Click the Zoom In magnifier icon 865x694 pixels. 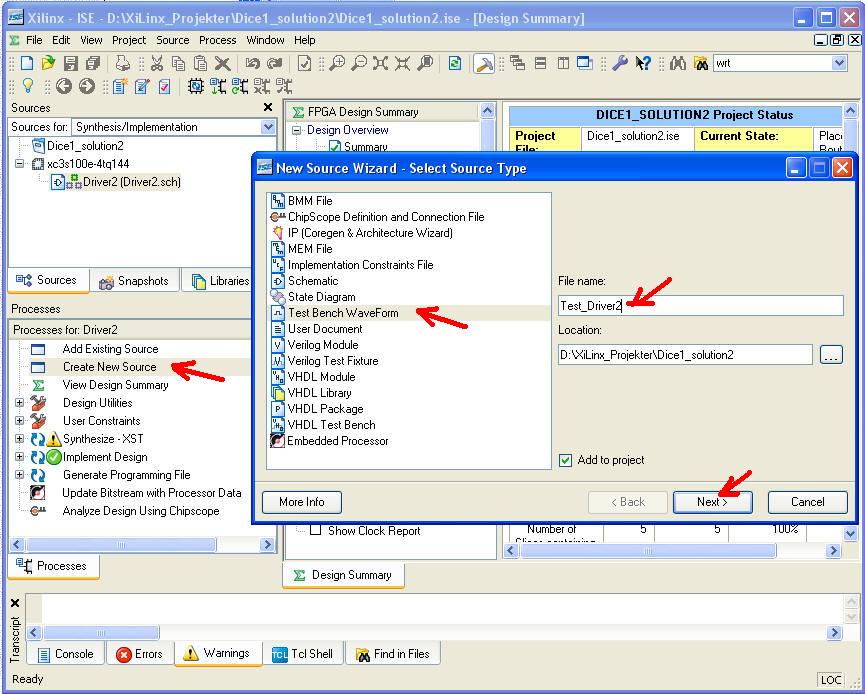(337, 63)
